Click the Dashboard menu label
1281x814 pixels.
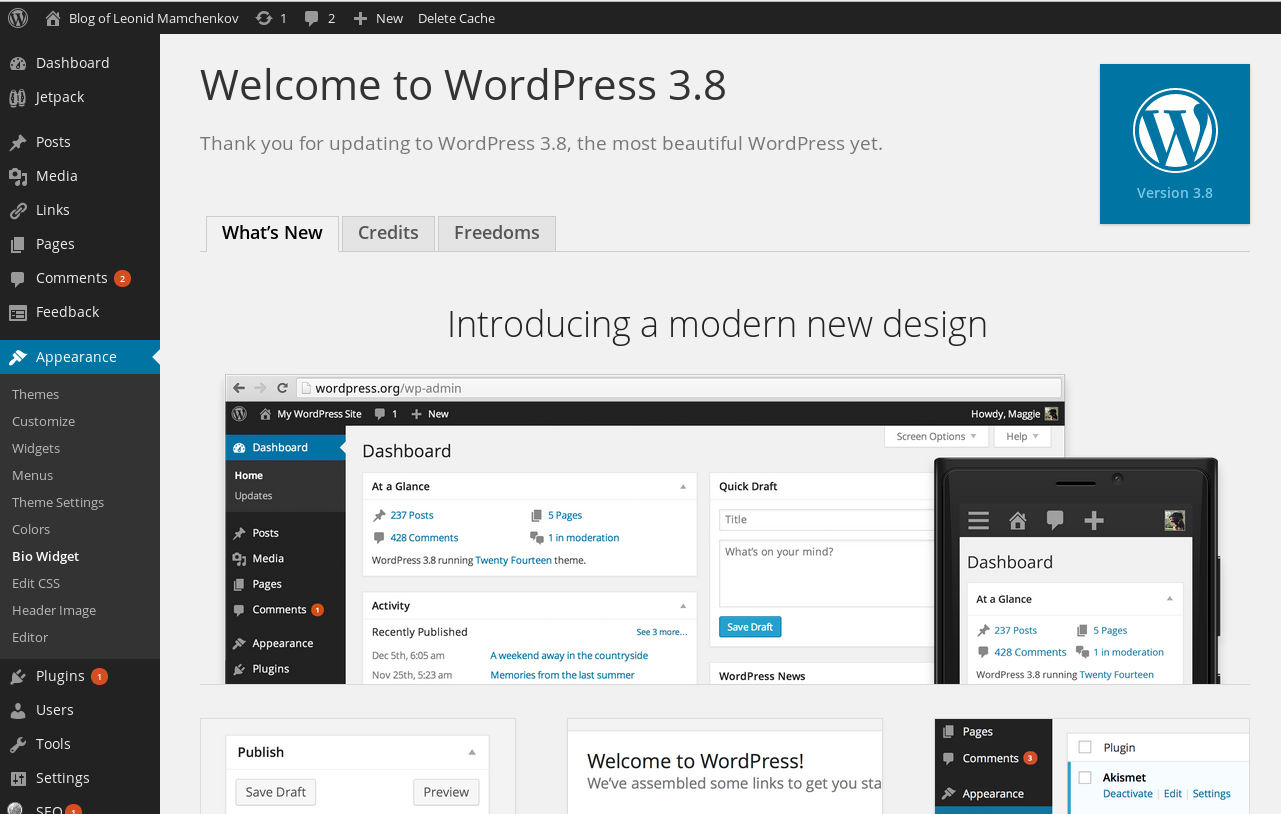[x=72, y=63]
